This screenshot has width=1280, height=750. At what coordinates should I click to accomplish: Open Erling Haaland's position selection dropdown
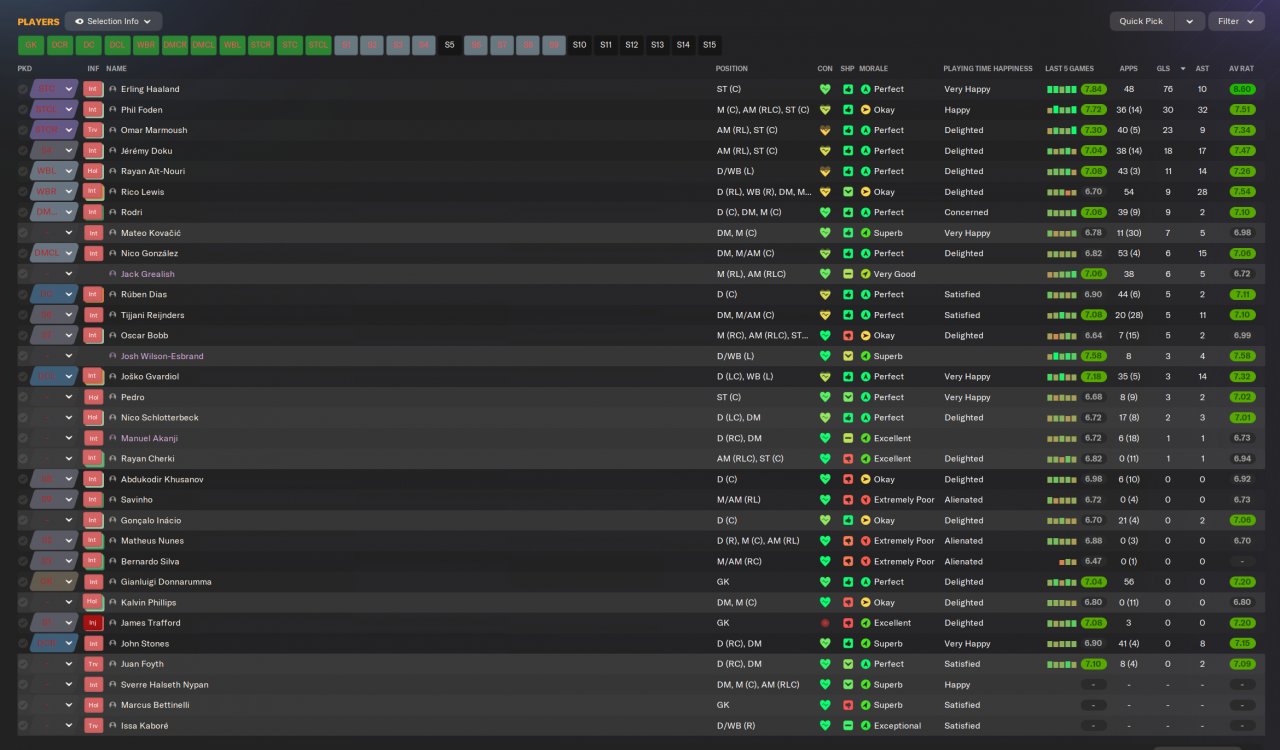pyautogui.click(x=54, y=89)
